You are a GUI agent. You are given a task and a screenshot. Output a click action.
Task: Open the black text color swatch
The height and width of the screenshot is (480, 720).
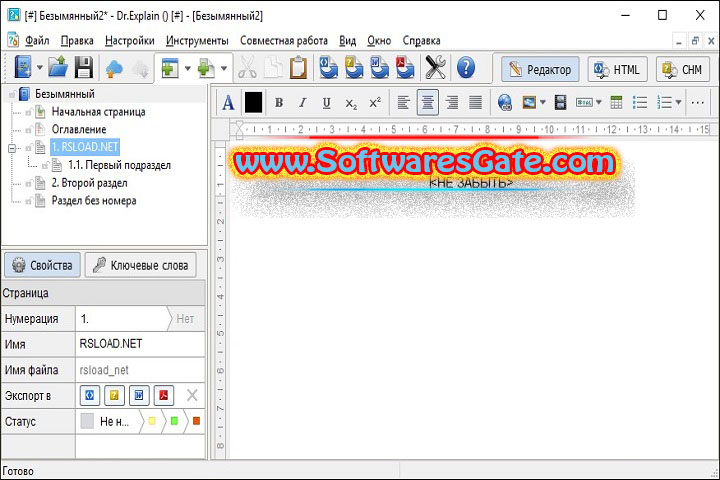253,102
